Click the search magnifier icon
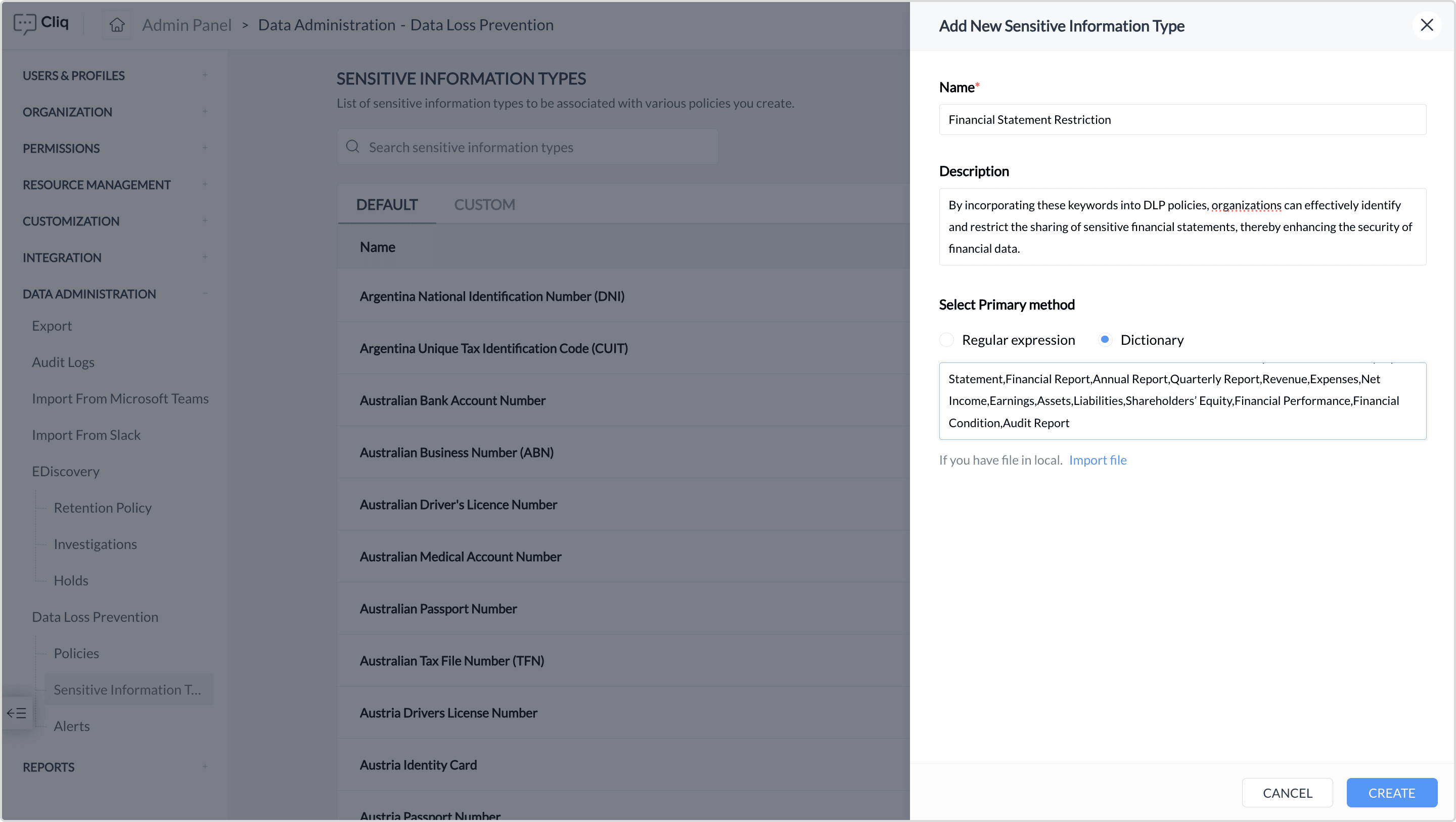The image size is (1456, 822). (x=353, y=147)
